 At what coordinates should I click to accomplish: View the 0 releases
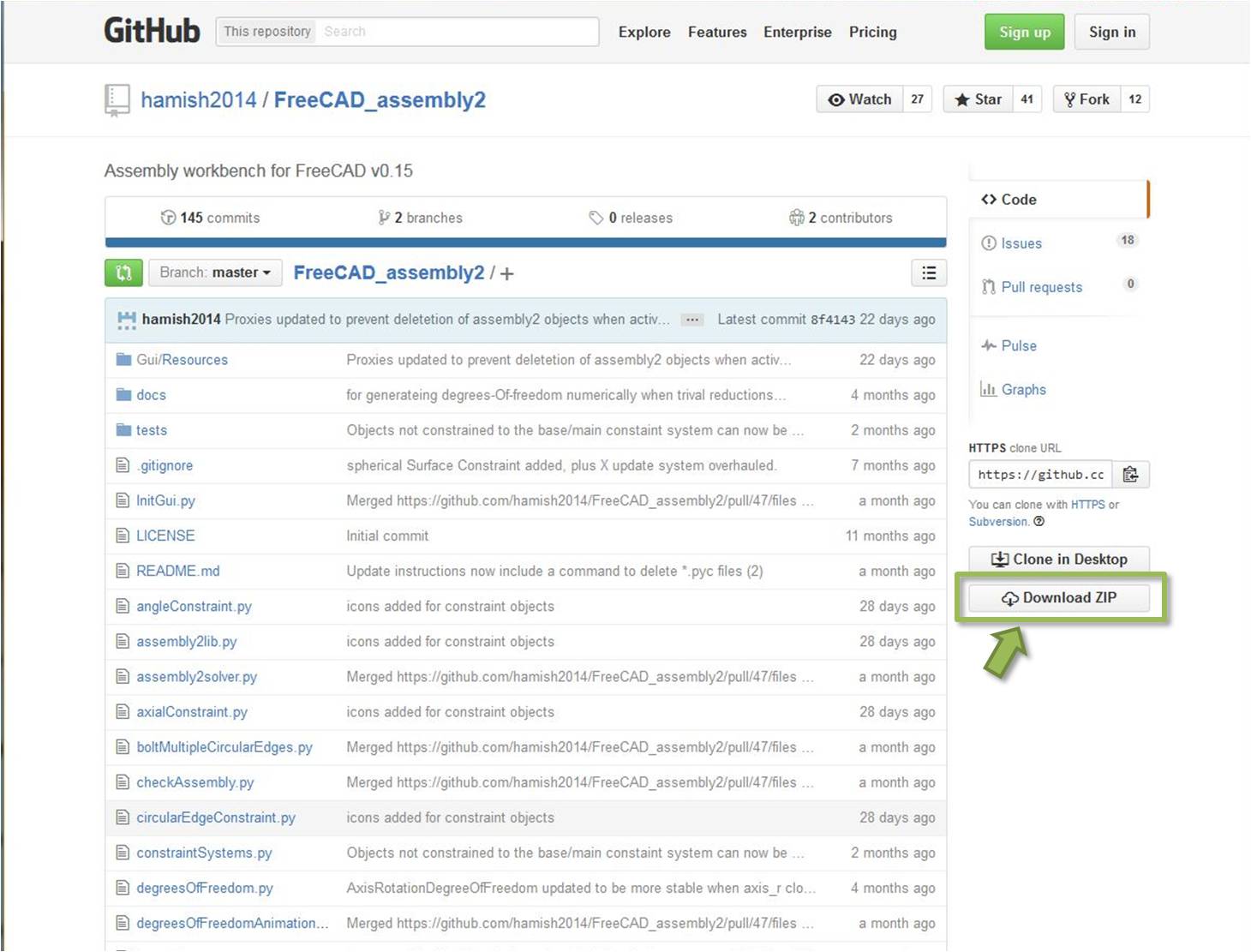pyautogui.click(x=631, y=218)
